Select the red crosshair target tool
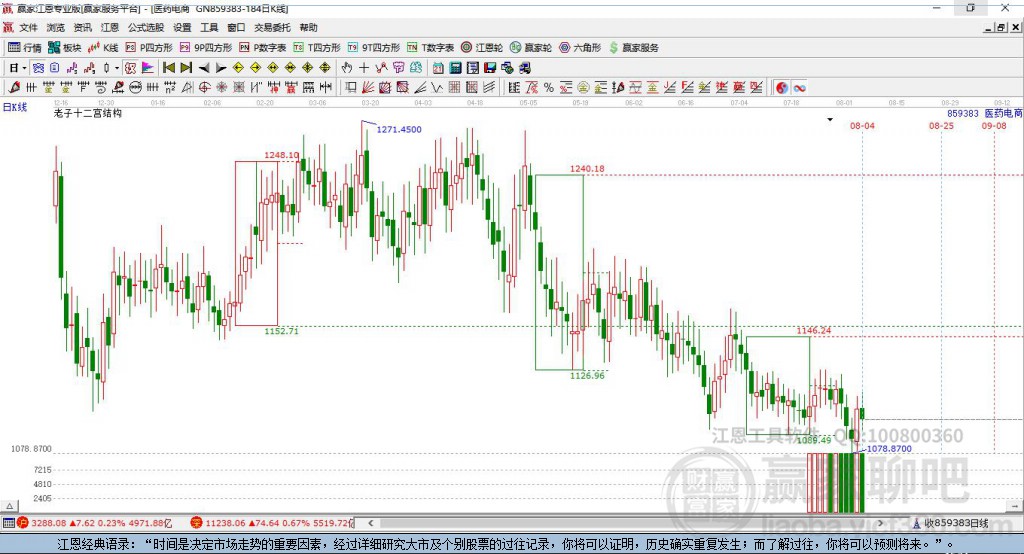 pos(204,88)
